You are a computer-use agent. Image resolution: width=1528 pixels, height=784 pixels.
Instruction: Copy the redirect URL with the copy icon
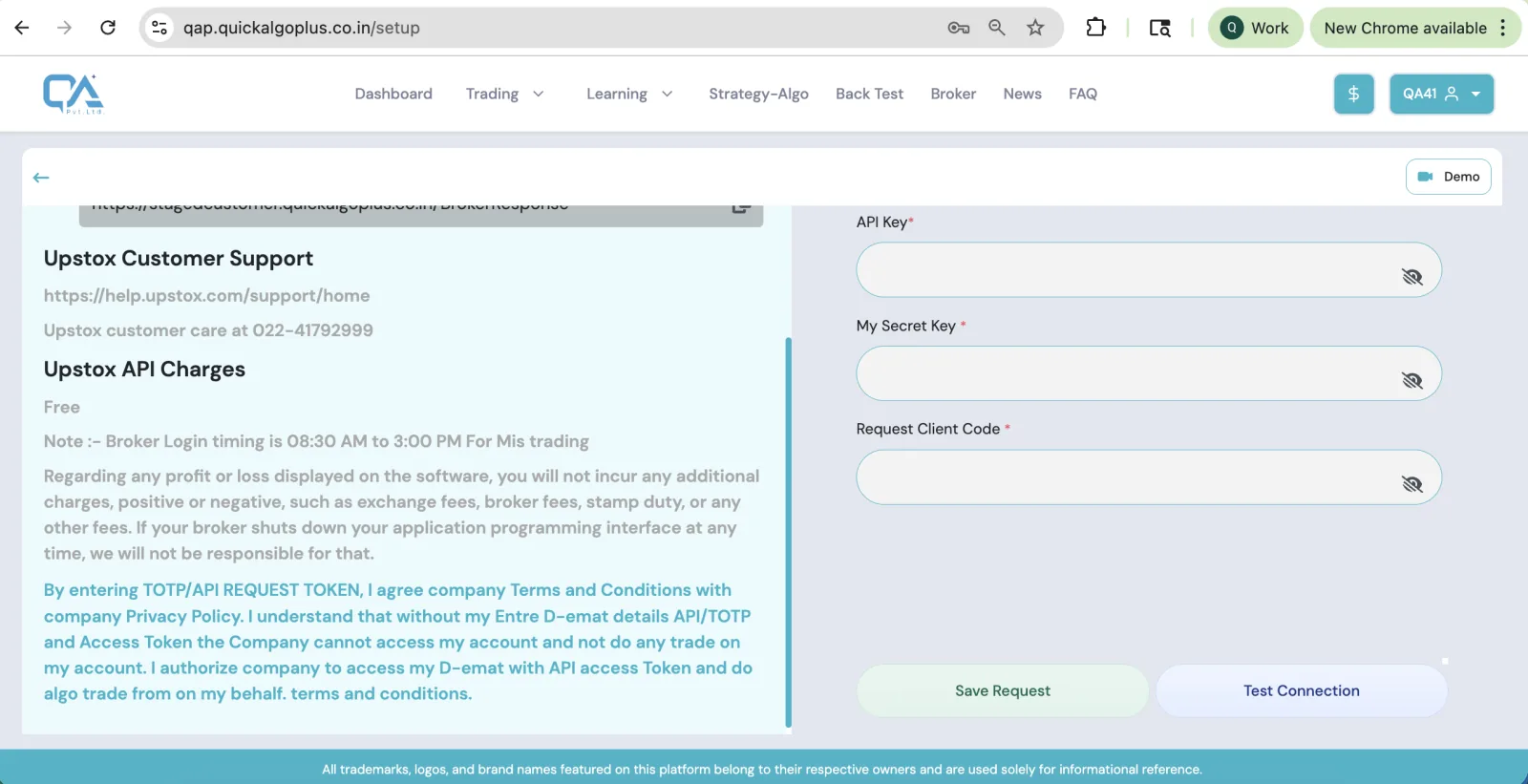point(741,208)
